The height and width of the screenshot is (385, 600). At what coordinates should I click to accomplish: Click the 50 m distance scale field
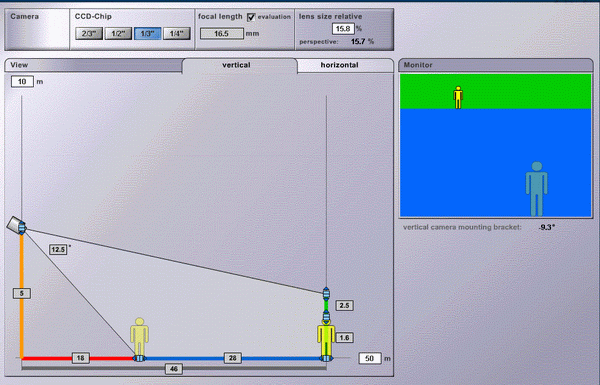[x=370, y=359]
